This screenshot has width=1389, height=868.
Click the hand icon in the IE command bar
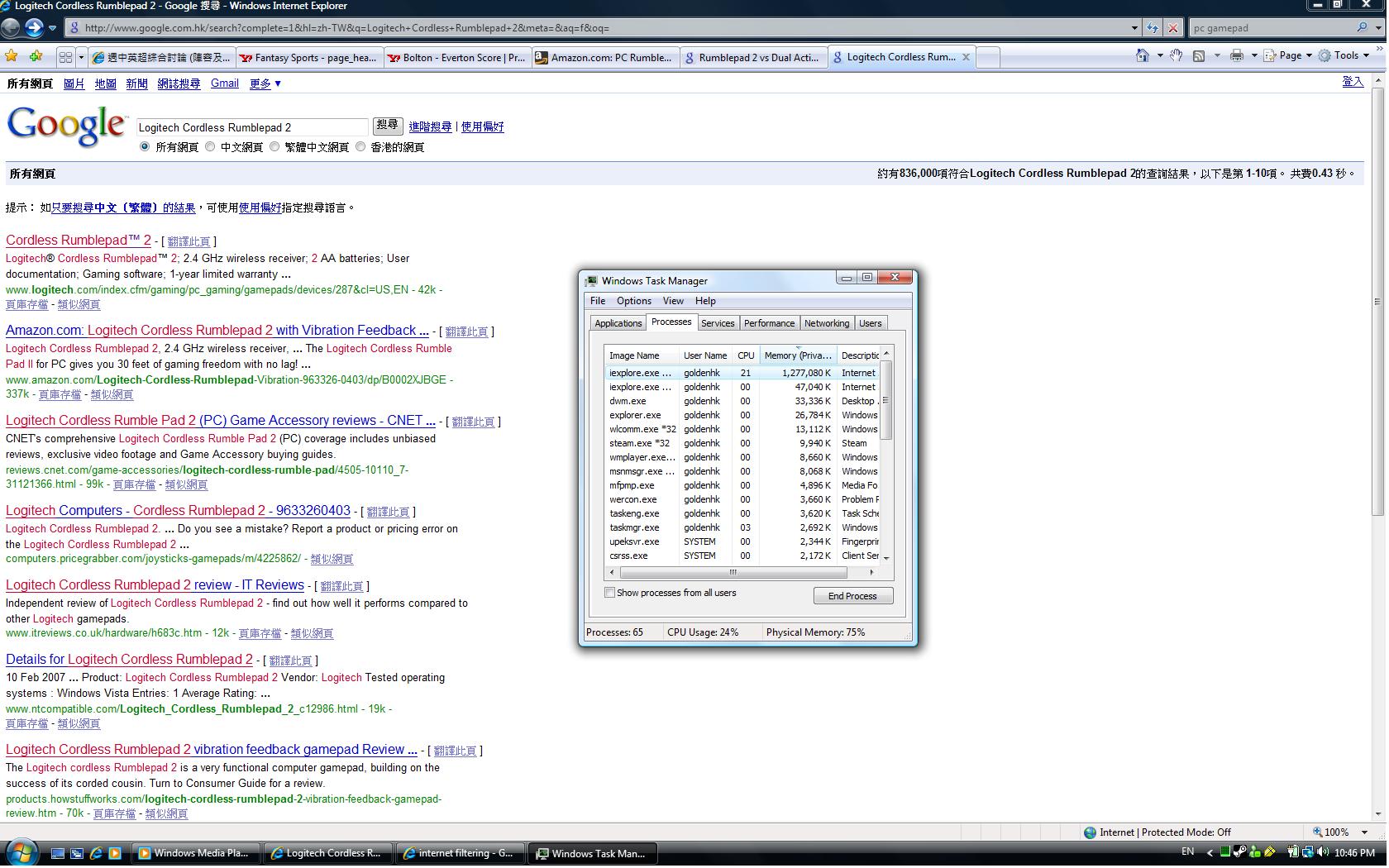click(x=1176, y=55)
